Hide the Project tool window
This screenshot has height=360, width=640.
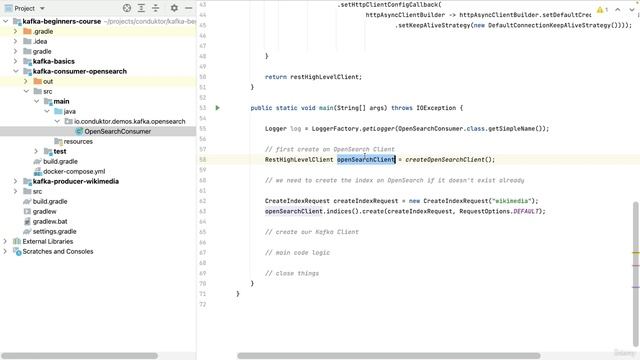point(189,8)
